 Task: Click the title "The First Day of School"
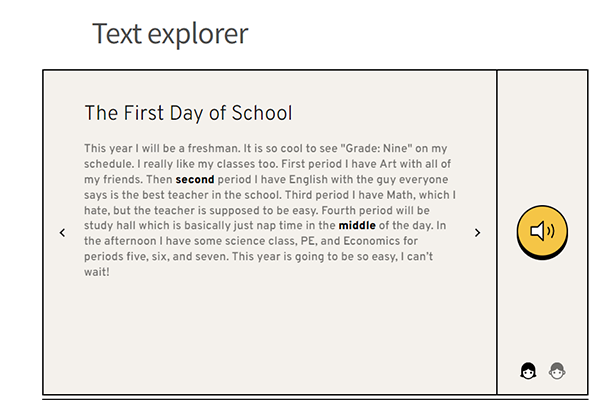188,113
